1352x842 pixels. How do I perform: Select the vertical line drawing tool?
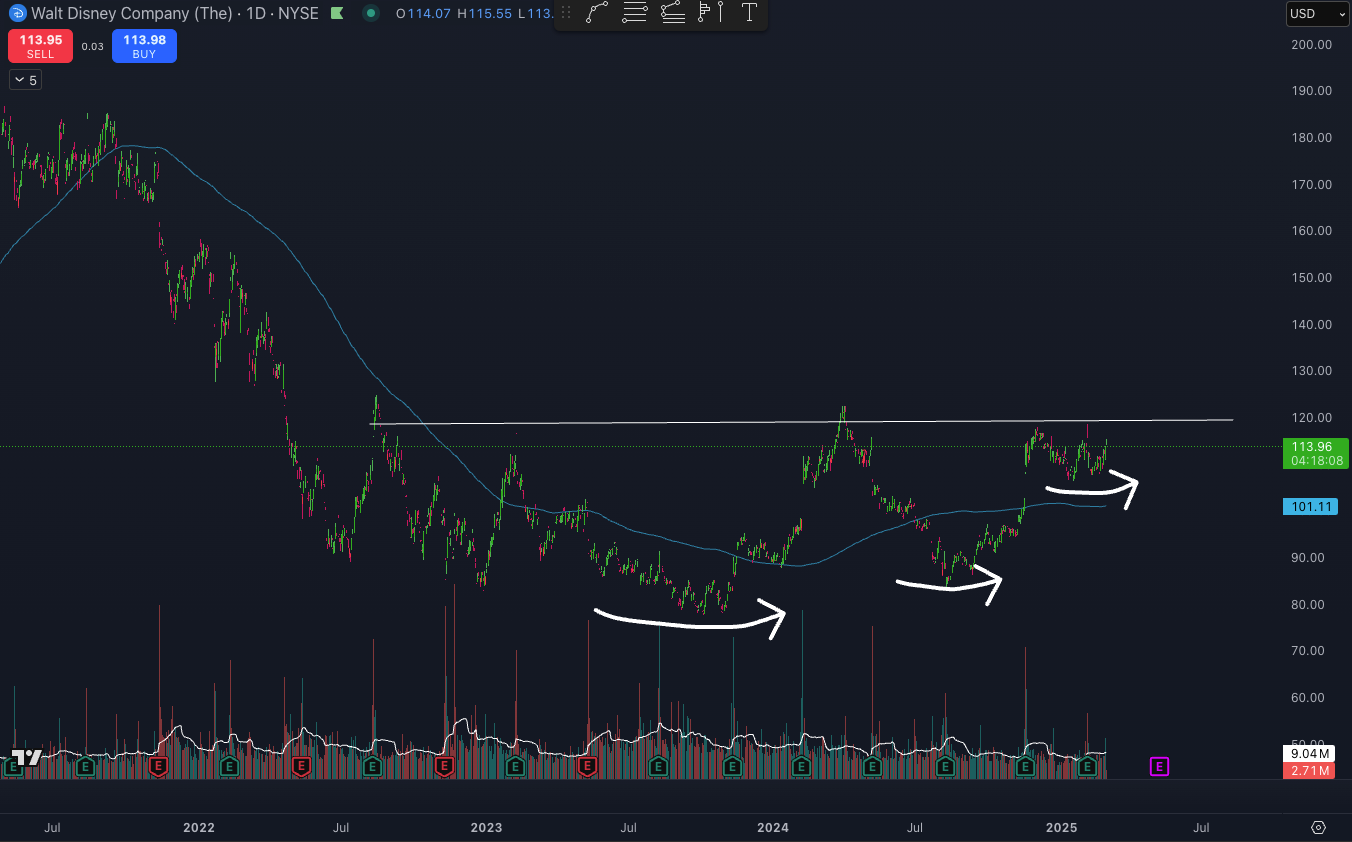(x=720, y=12)
